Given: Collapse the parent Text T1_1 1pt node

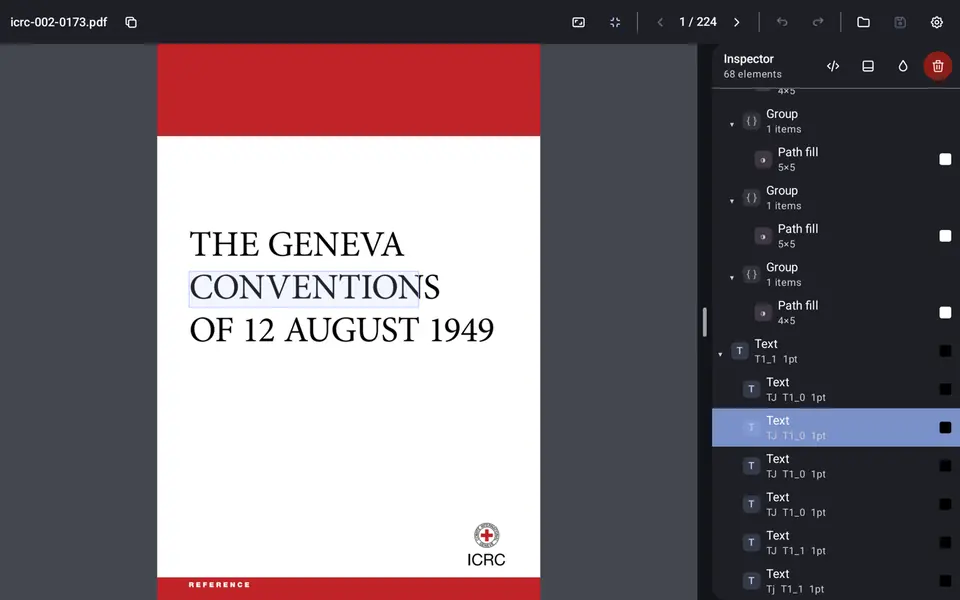Looking at the screenshot, I should click(x=720, y=354).
